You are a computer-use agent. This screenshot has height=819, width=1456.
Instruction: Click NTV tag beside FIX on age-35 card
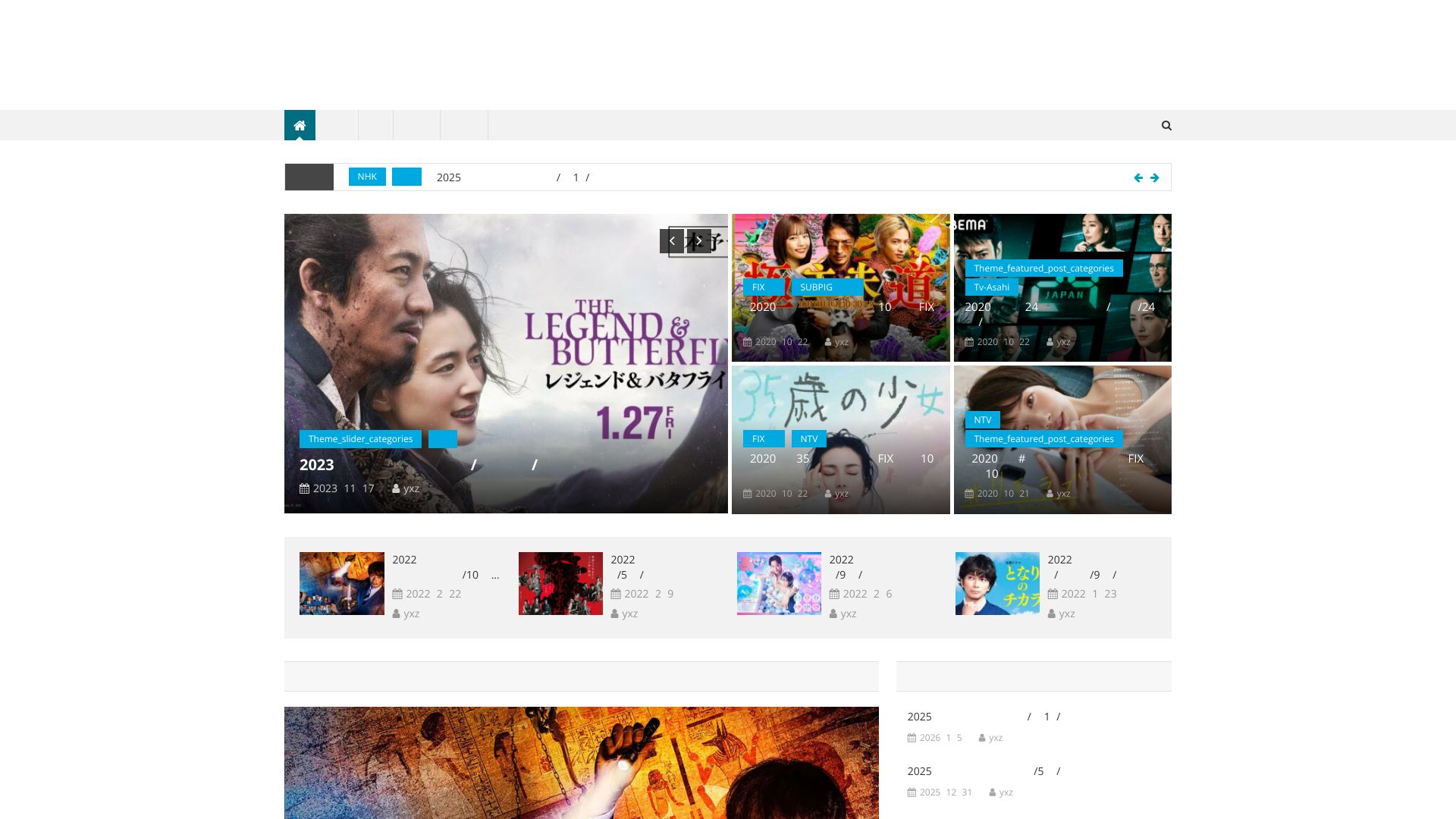809,439
